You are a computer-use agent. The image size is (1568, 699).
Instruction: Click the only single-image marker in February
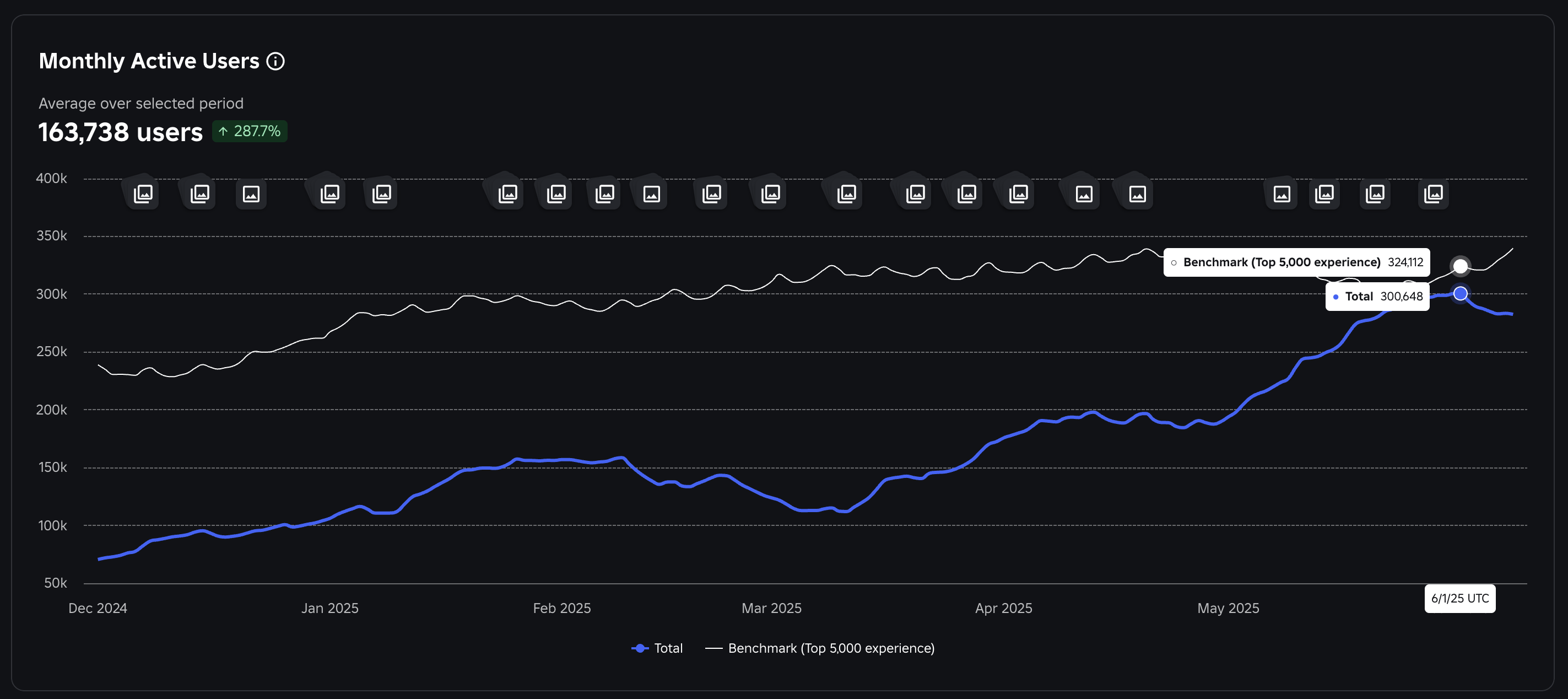point(651,193)
